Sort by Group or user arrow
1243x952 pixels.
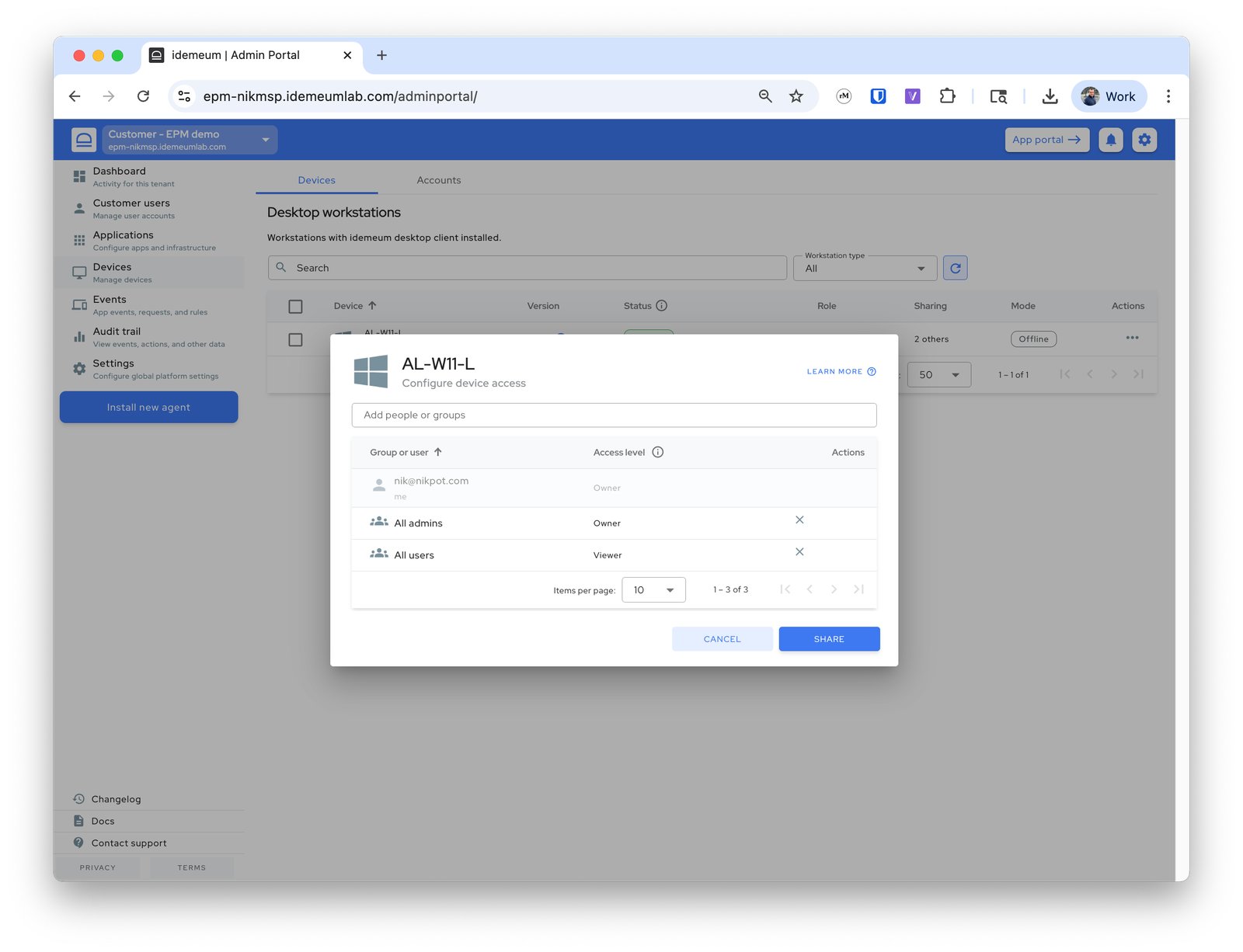[438, 452]
